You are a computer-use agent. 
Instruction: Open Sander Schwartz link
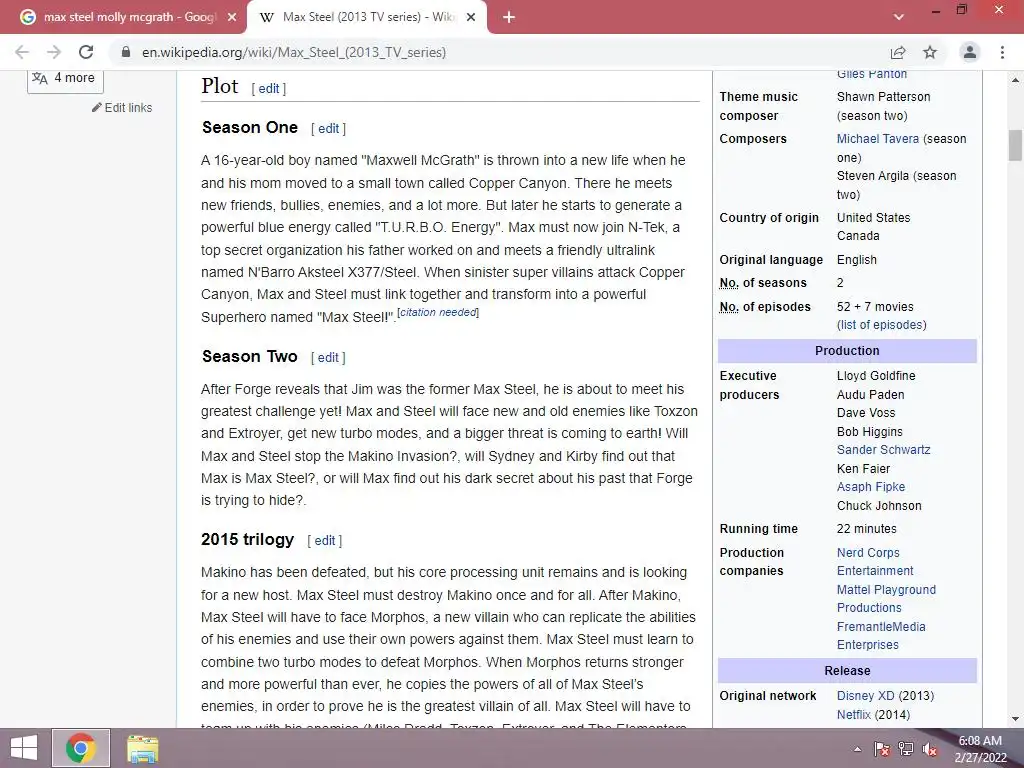[x=884, y=449]
